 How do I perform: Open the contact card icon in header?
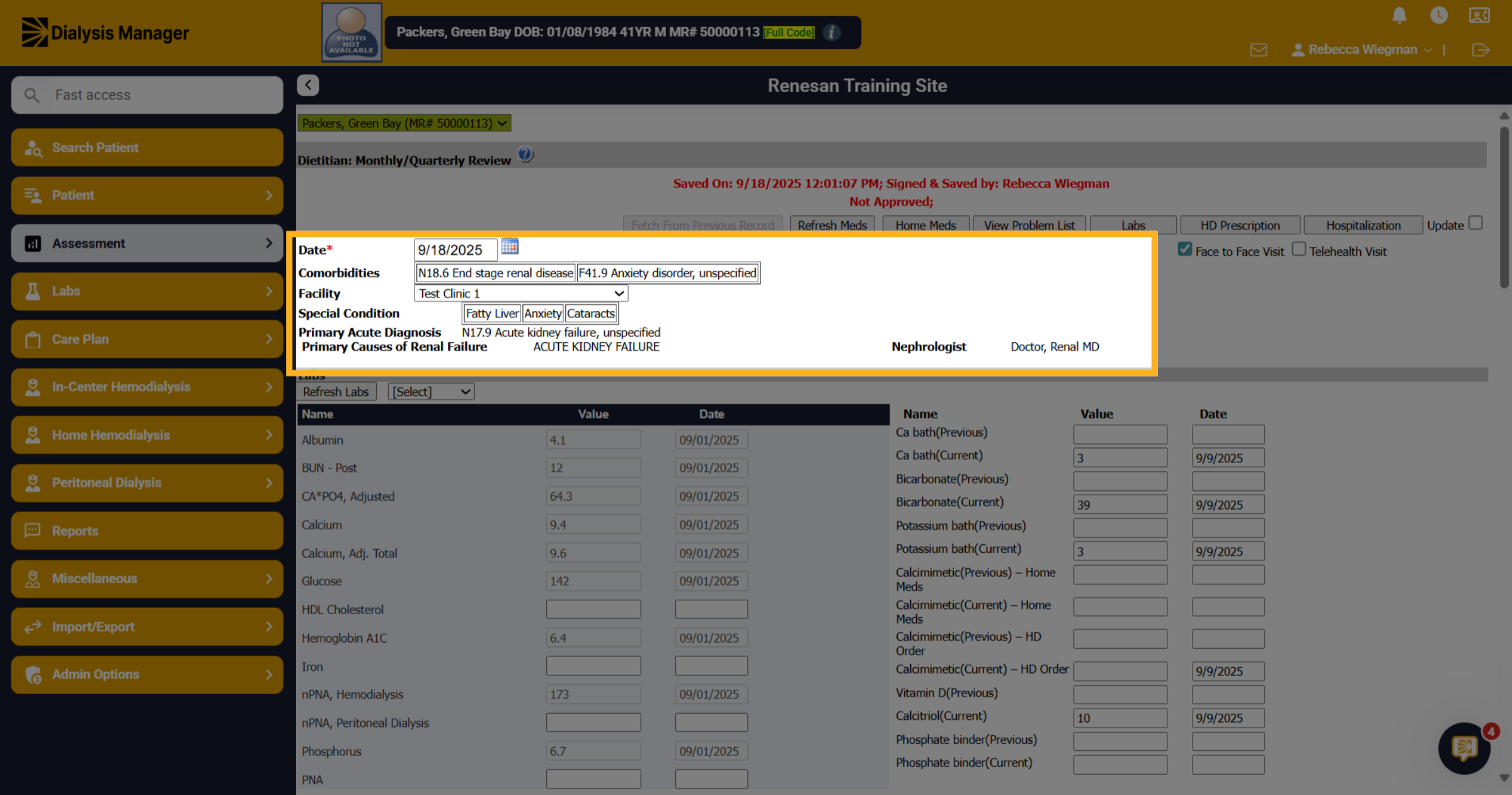[1479, 15]
